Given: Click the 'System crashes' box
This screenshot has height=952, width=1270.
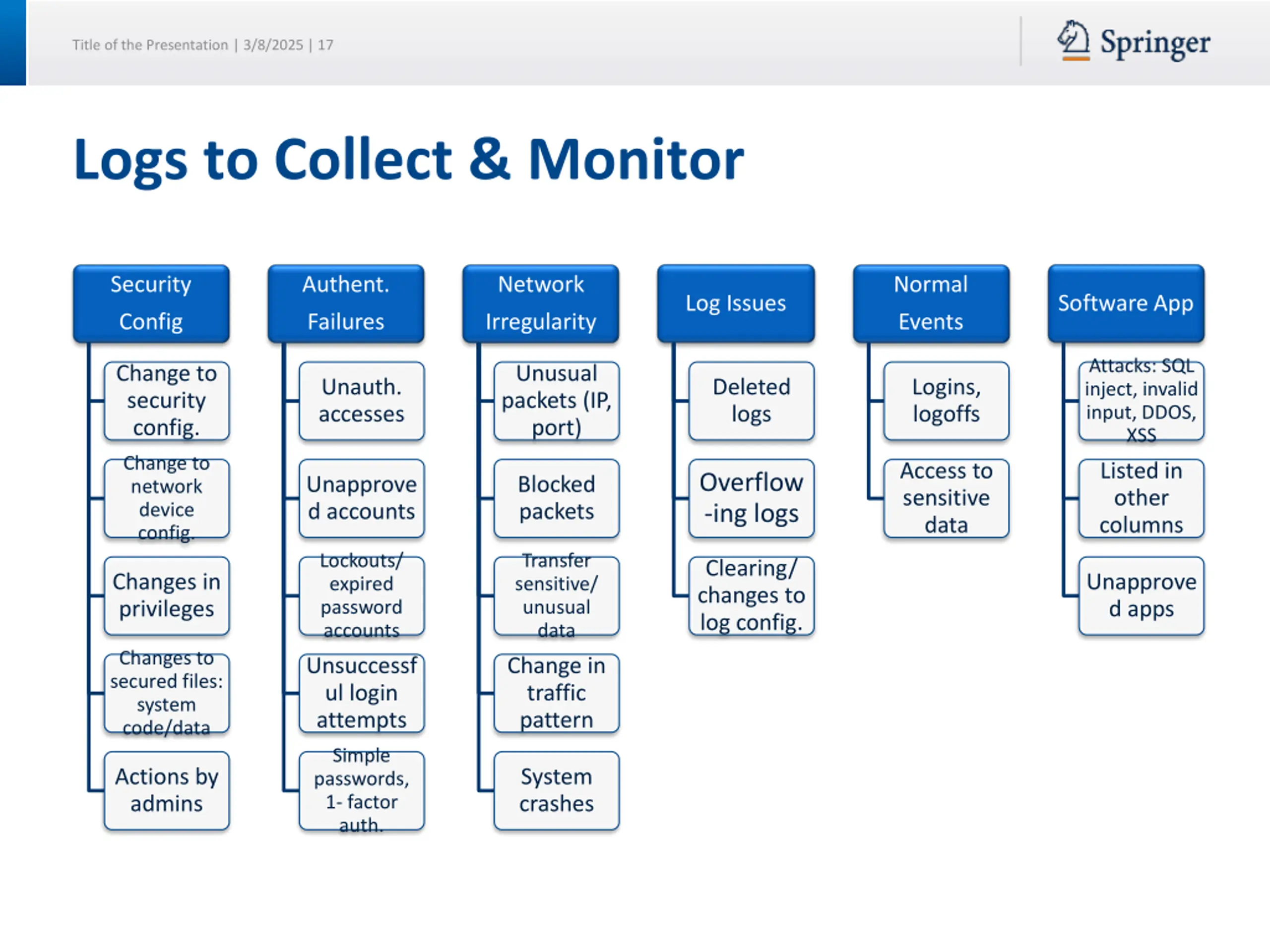Looking at the screenshot, I should pyautogui.click(x=556, y=791).
